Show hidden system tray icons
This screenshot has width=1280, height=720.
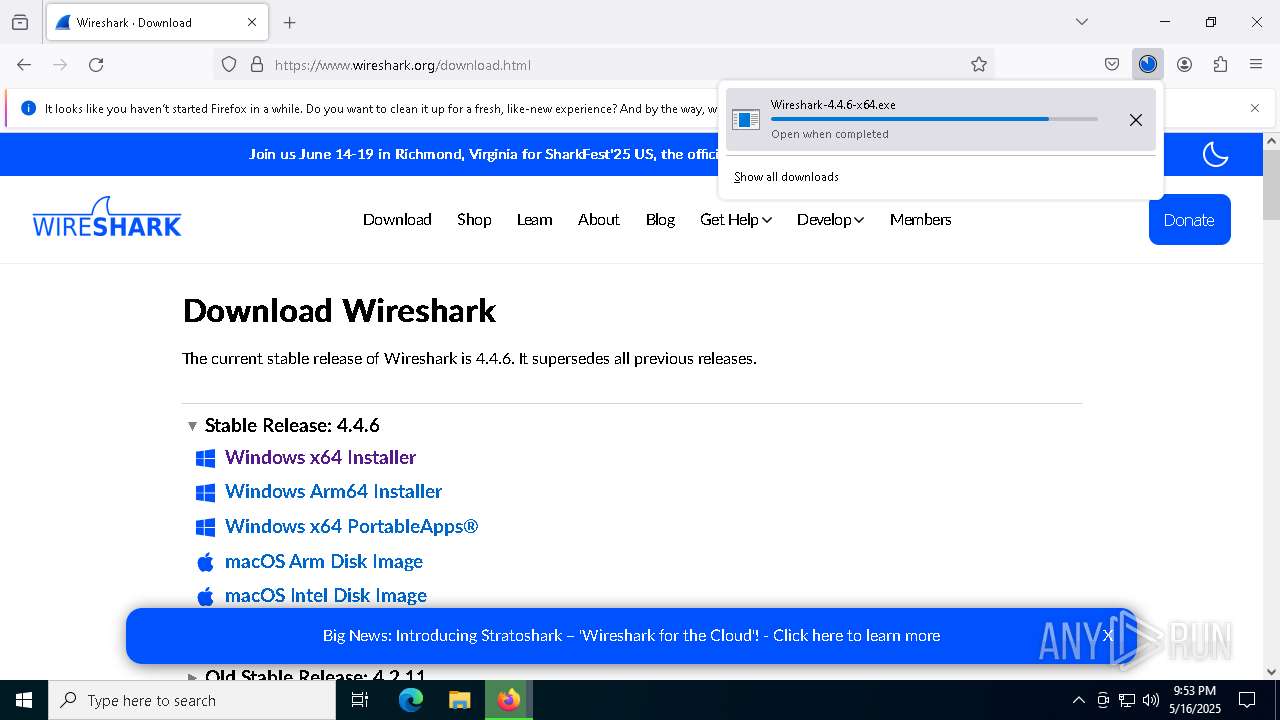pos(1078,700)
